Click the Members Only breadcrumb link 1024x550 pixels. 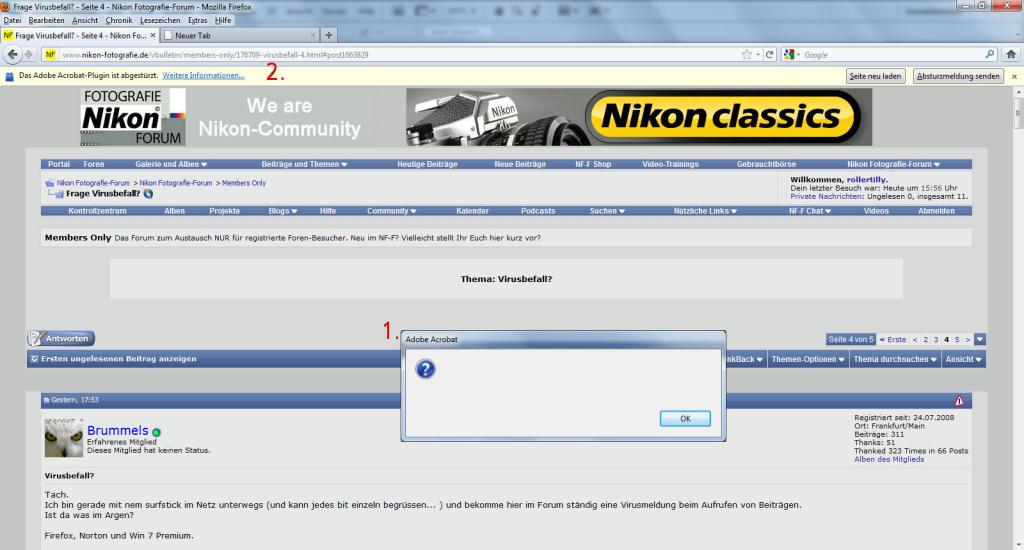[x=244, y=184]
